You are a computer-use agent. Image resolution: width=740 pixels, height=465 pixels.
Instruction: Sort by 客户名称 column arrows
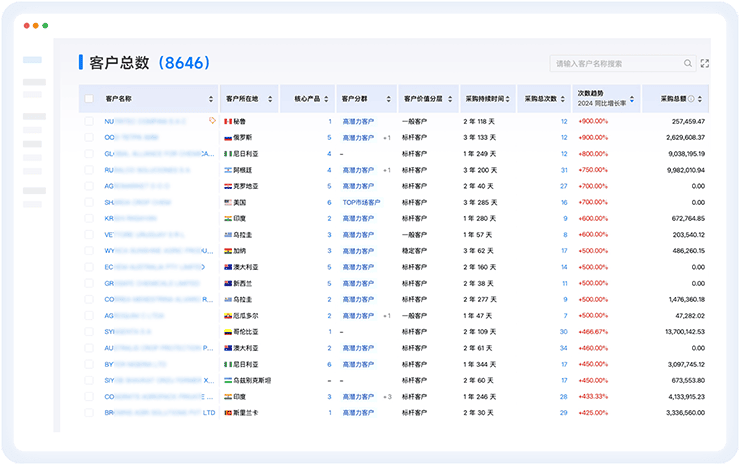(x=211, y=99)
